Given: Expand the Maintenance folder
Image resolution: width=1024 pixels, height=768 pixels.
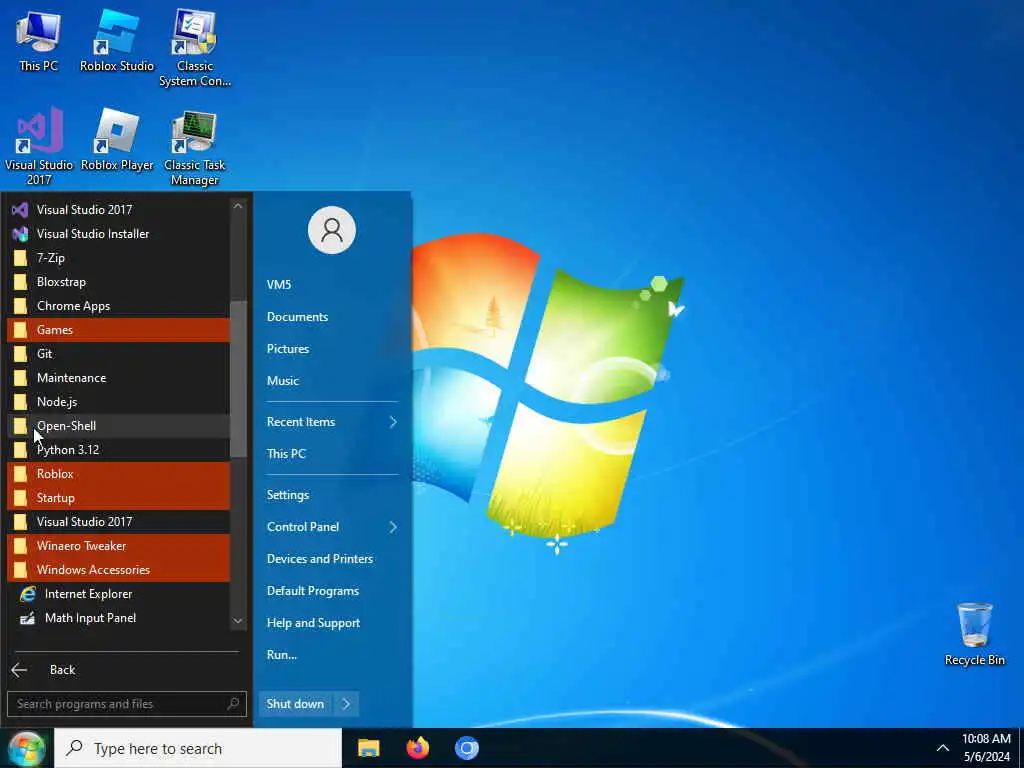Looking at the screenshot, I should [x=118, y=377].
